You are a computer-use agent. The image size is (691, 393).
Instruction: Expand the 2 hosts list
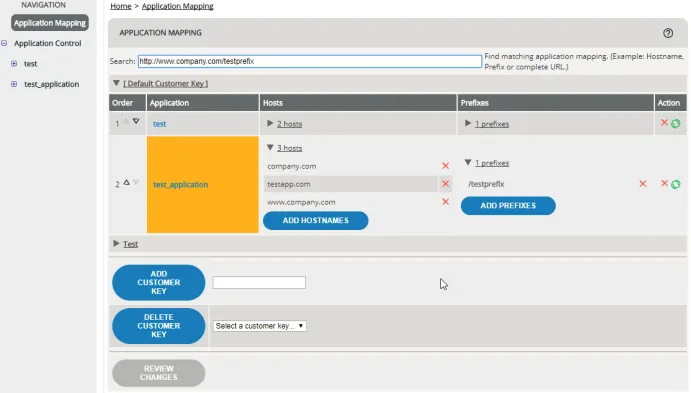click(270, 123)
